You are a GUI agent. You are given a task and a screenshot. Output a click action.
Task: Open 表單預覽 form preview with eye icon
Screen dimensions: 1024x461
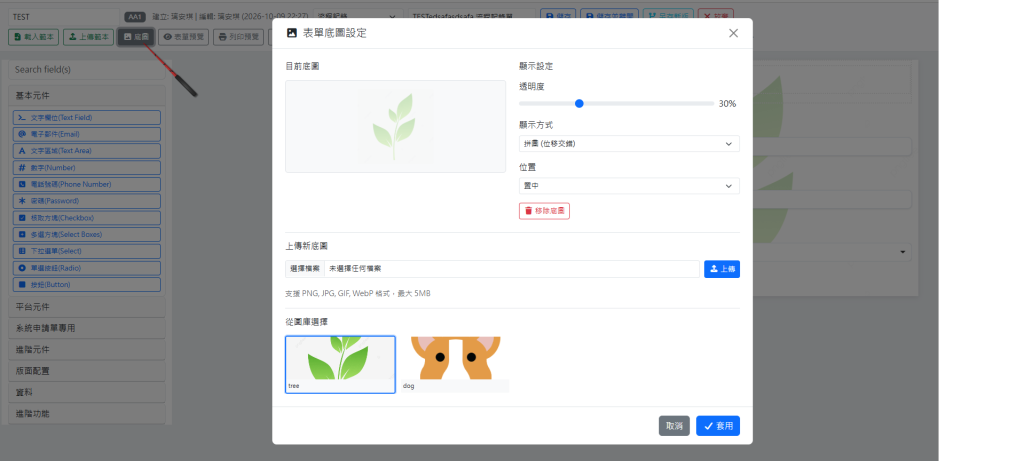pos(184,37)
